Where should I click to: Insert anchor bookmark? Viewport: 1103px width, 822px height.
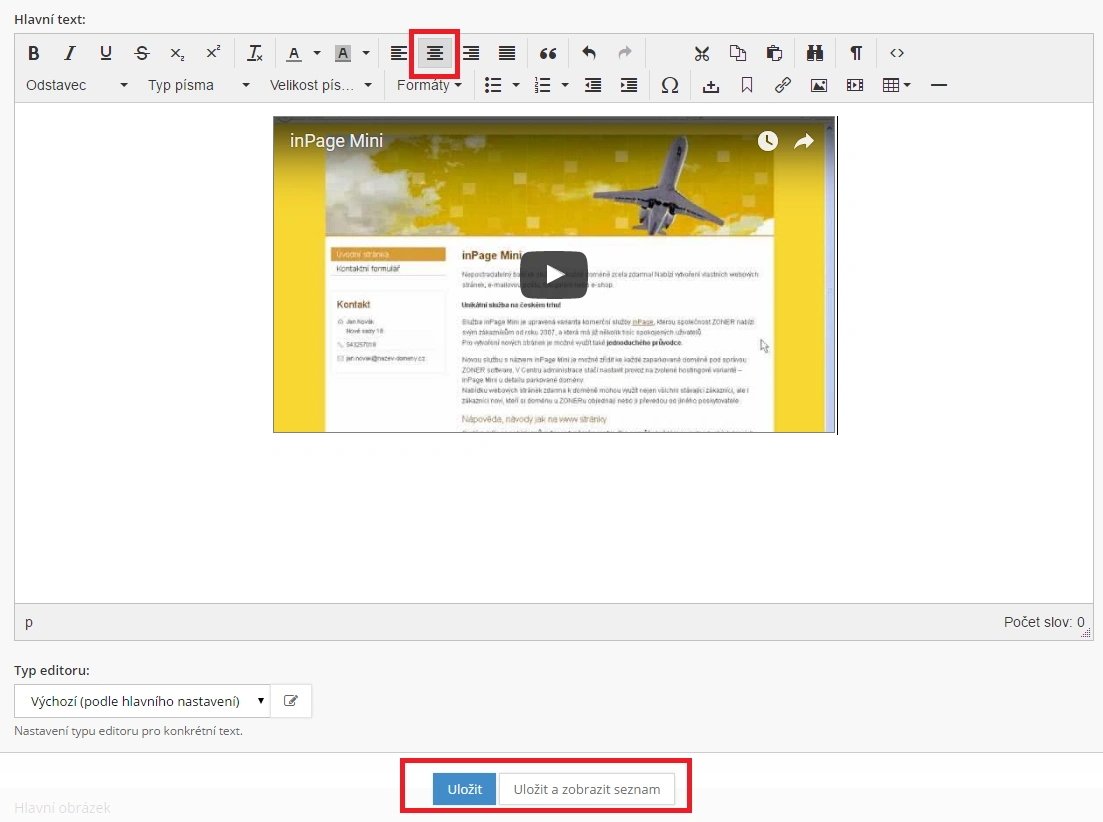click(747, 85)
